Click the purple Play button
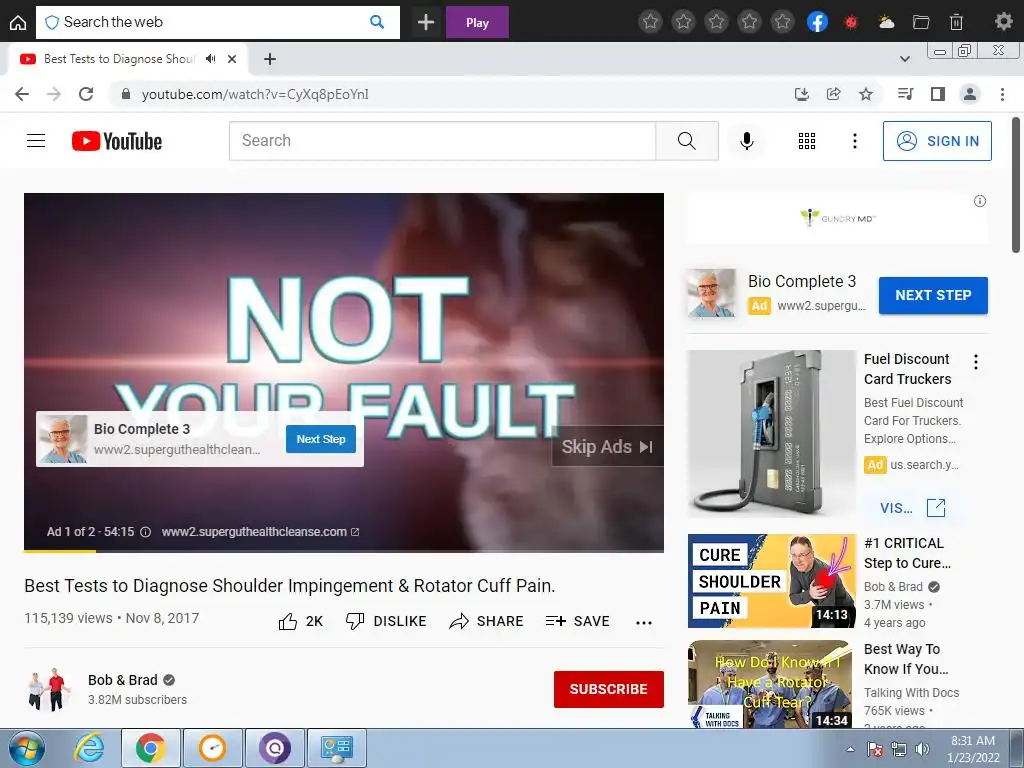This screenshot has height=768, width=1024. coord(477,22)
